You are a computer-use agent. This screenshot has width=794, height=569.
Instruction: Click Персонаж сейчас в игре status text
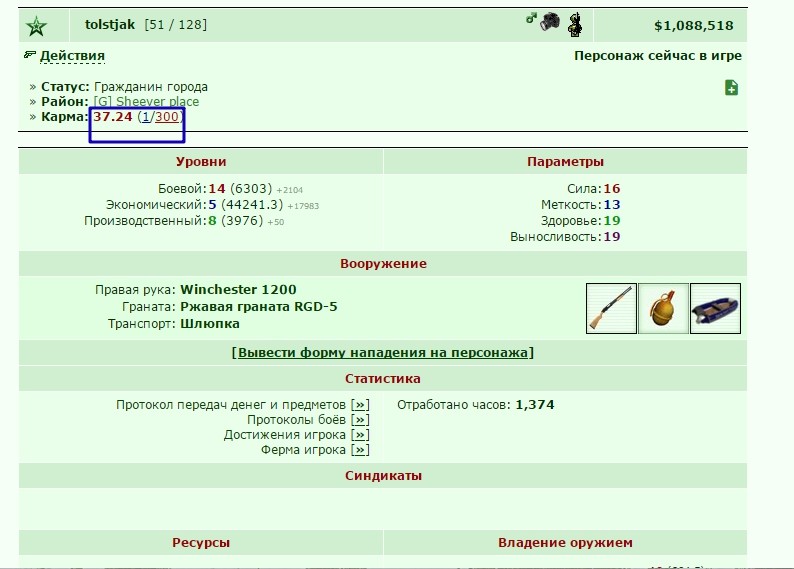click(x=658, y=56)
